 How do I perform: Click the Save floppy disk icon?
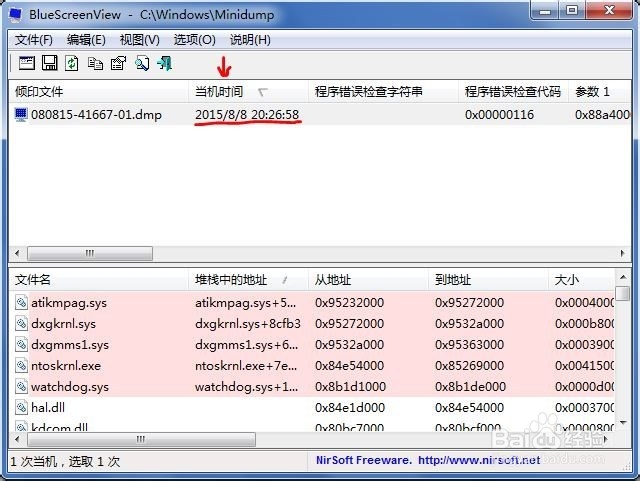[x=50, y=63]
